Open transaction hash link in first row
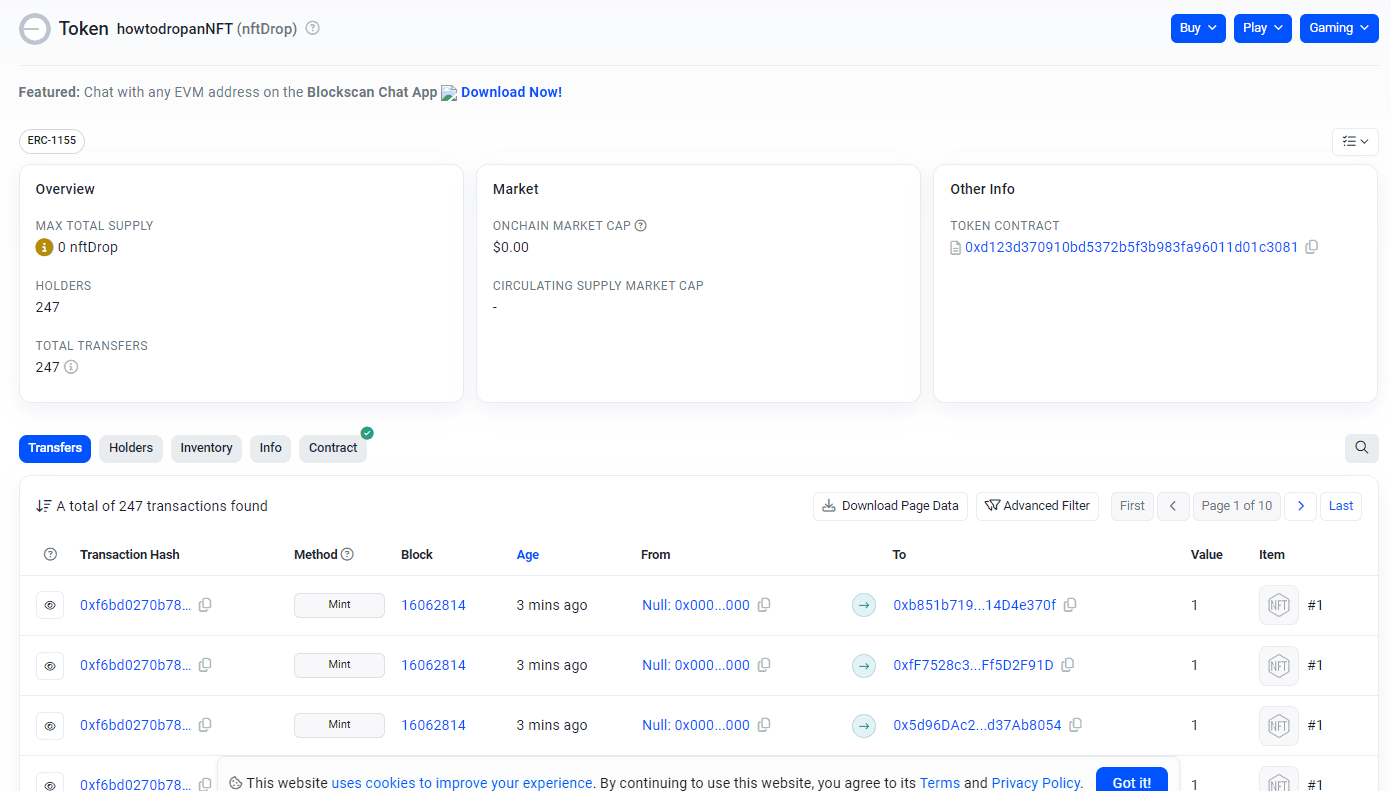The image size is (1391, 791). pyautogui.click(x=135, y=605)
